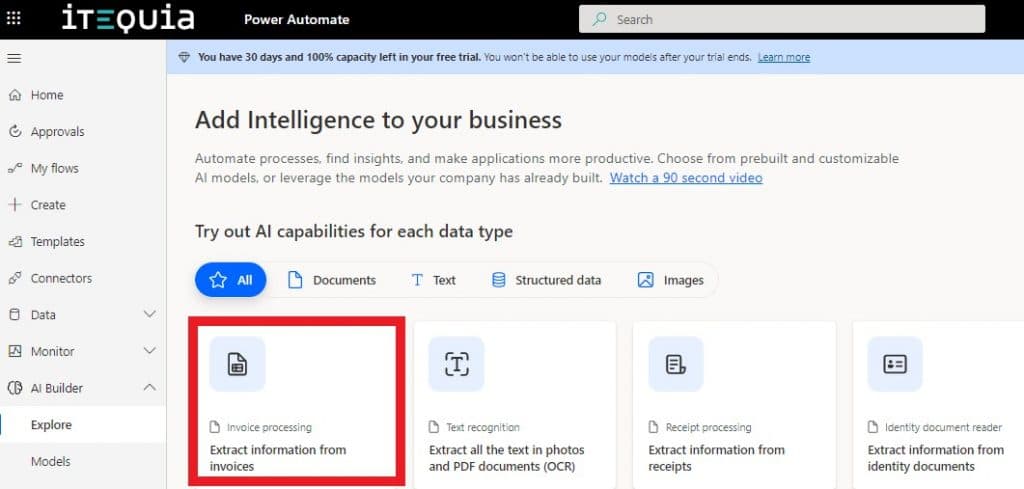Open Extract all the text in photos card

515,405
